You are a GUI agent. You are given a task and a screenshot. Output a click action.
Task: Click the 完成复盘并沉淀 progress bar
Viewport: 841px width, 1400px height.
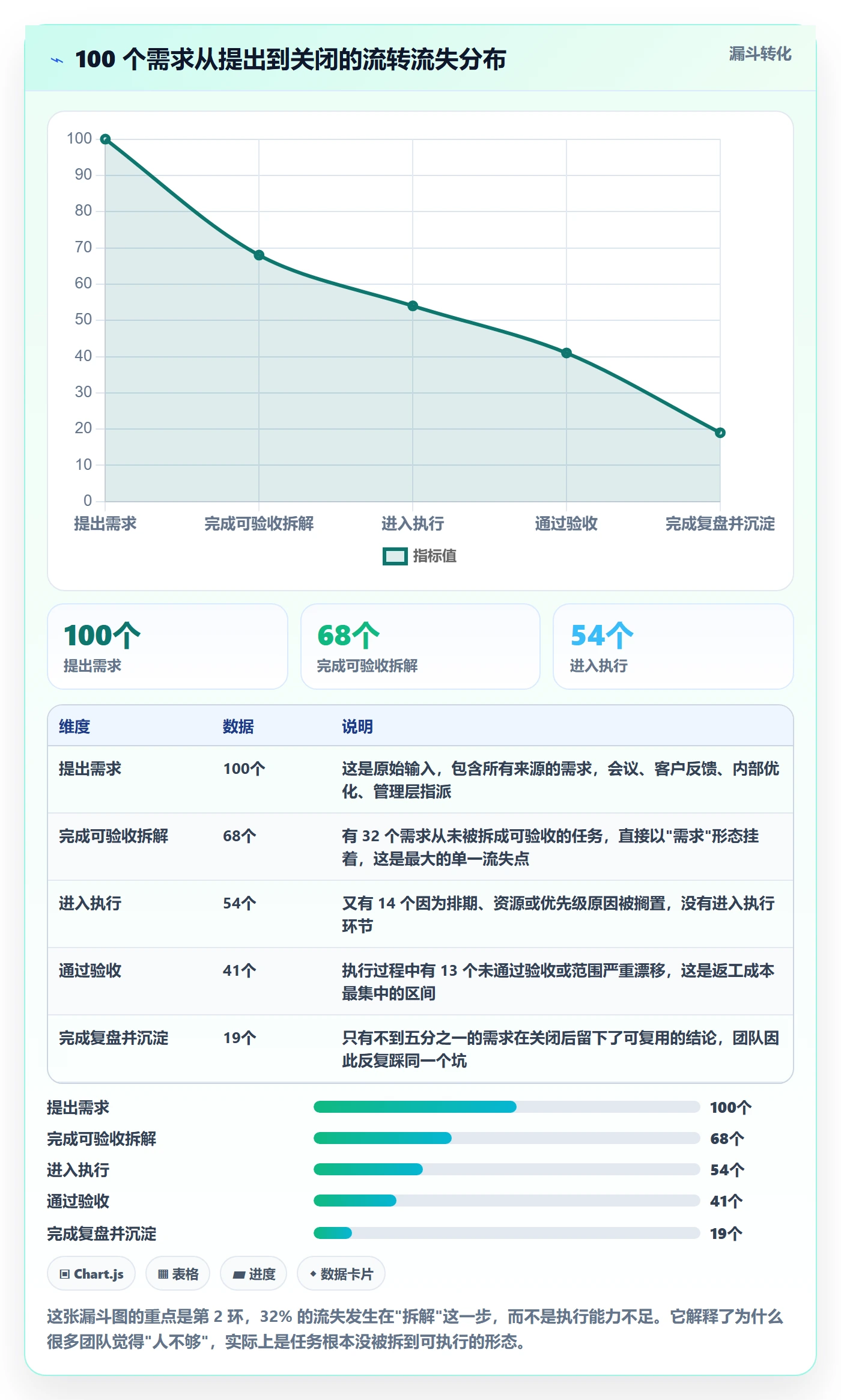coord(507,1233)
